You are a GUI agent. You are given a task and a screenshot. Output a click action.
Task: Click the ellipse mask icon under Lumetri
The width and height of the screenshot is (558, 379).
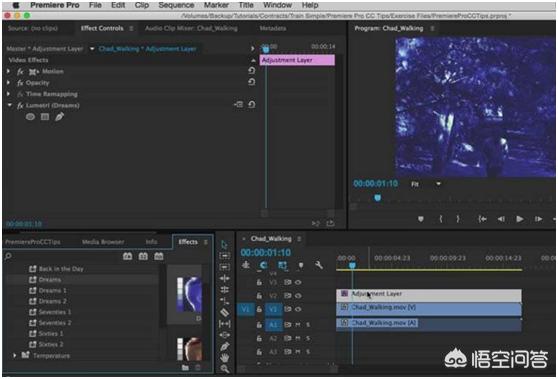click(x=30, y=117)
